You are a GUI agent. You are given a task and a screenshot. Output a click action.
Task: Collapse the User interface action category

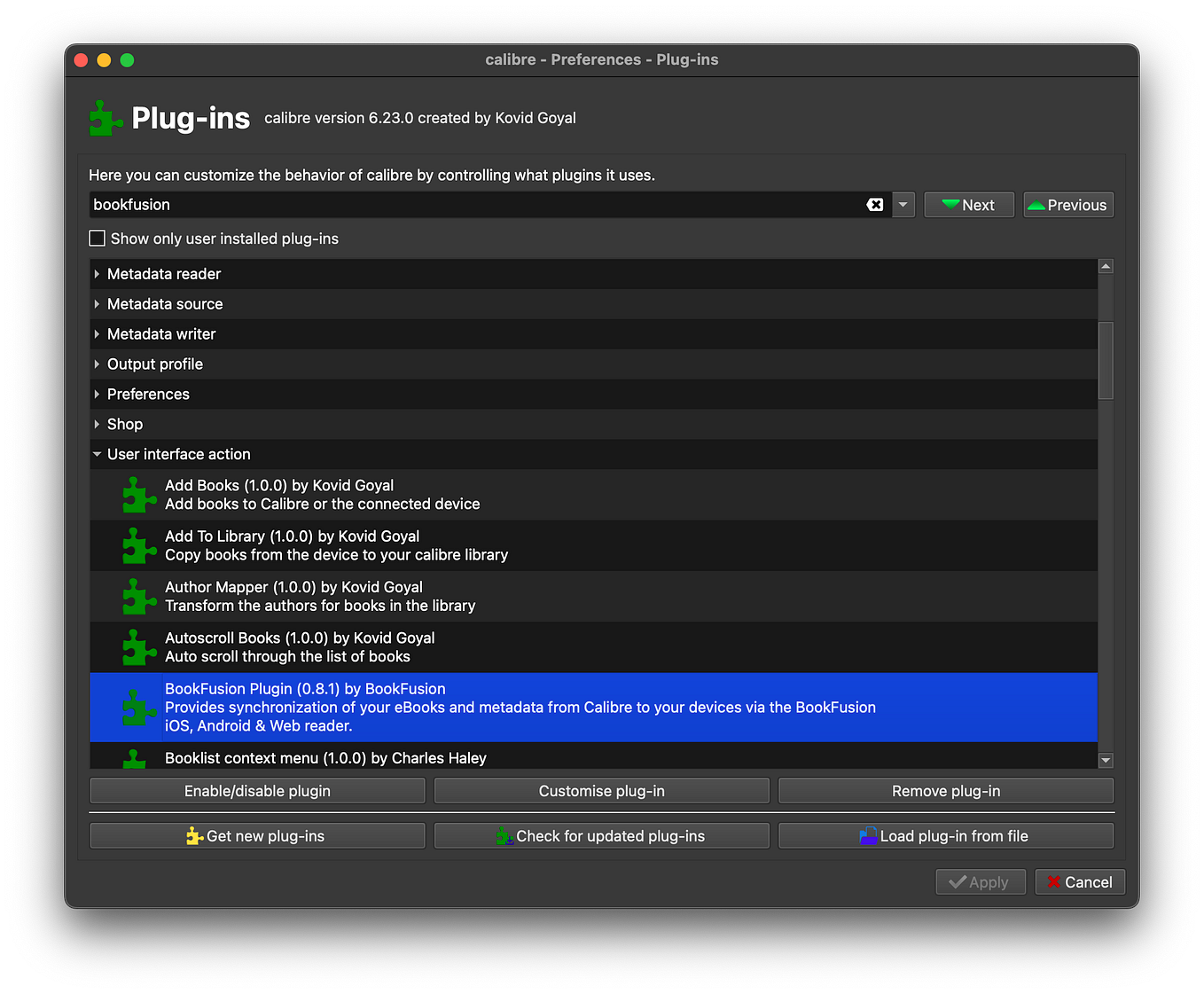(x=97, y=454)
